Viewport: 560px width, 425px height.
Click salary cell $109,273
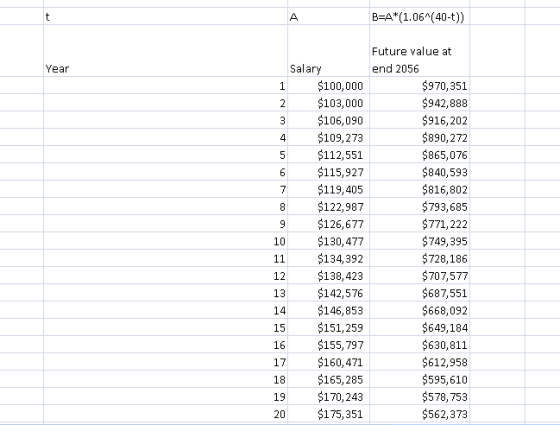pos(328,137)
